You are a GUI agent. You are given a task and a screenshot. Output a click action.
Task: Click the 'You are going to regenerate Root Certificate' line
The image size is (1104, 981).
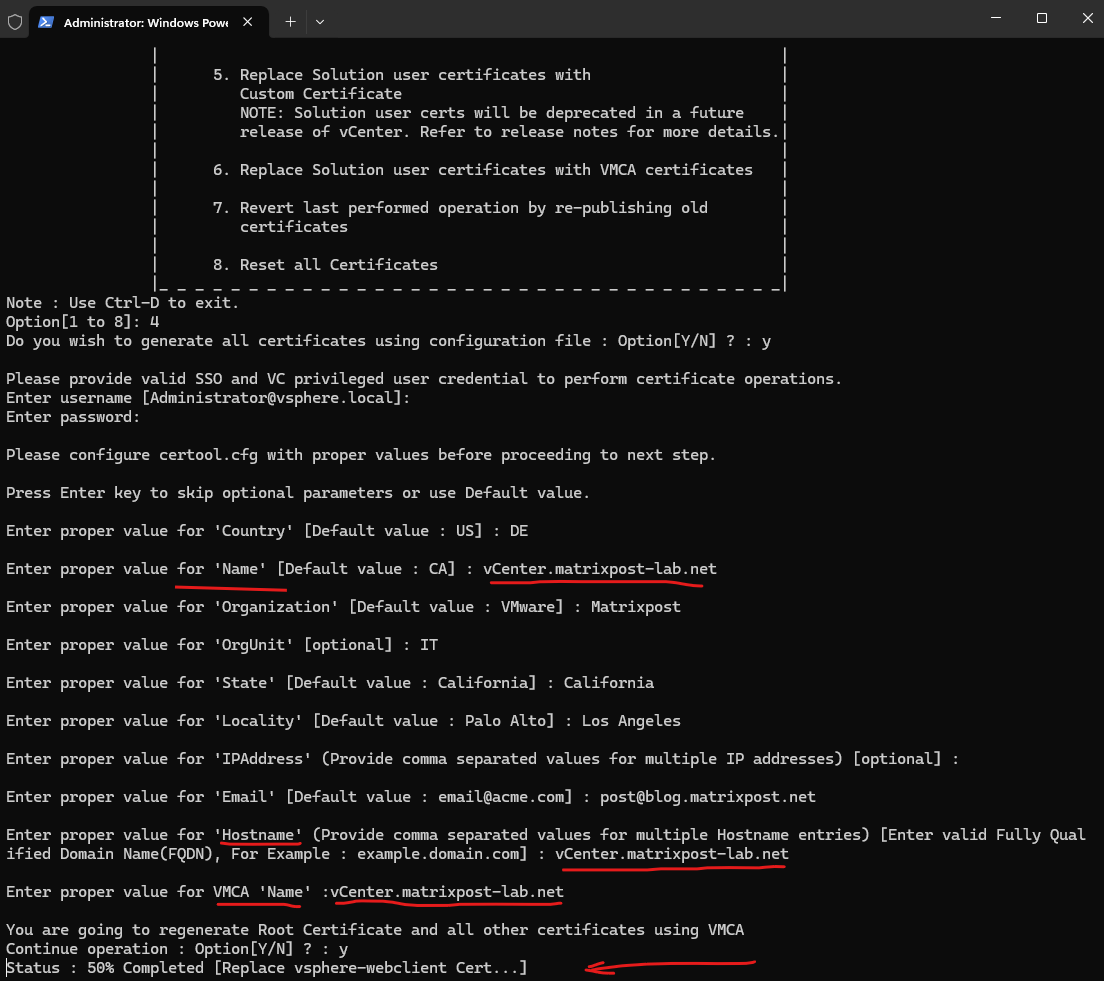(375, 930)
